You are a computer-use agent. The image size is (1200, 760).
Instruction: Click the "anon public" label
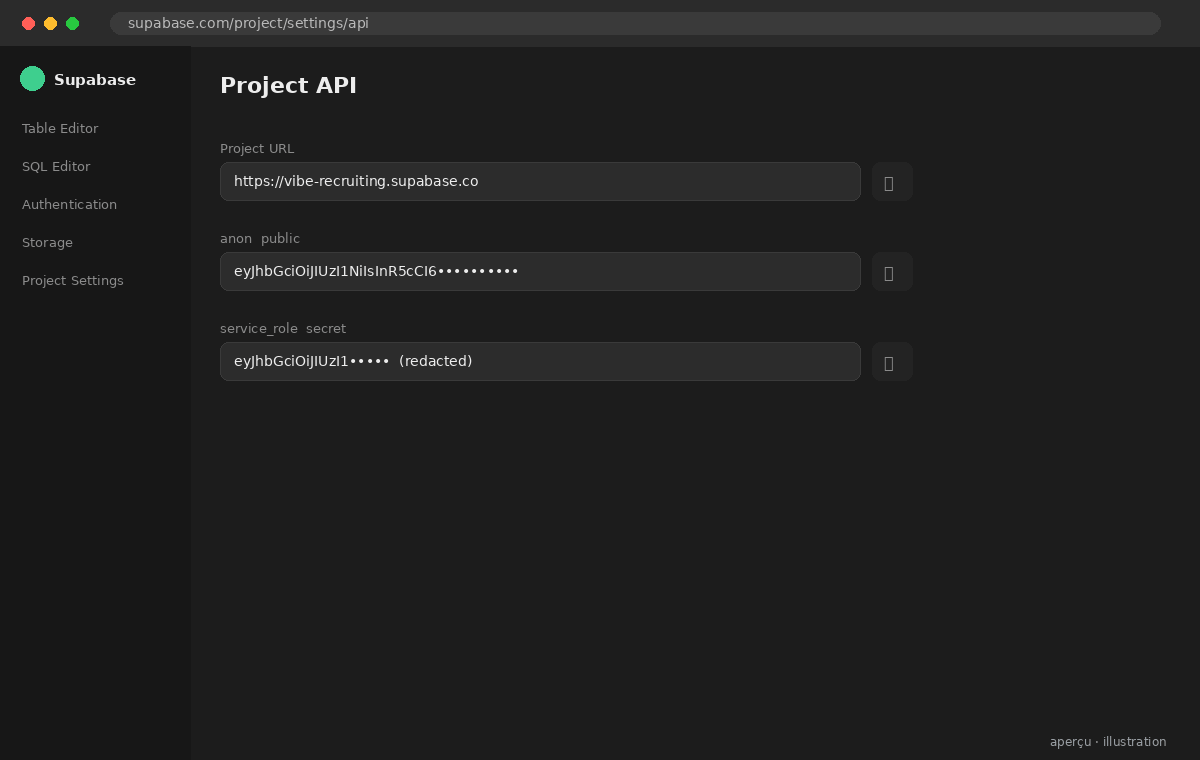(260, 238)
